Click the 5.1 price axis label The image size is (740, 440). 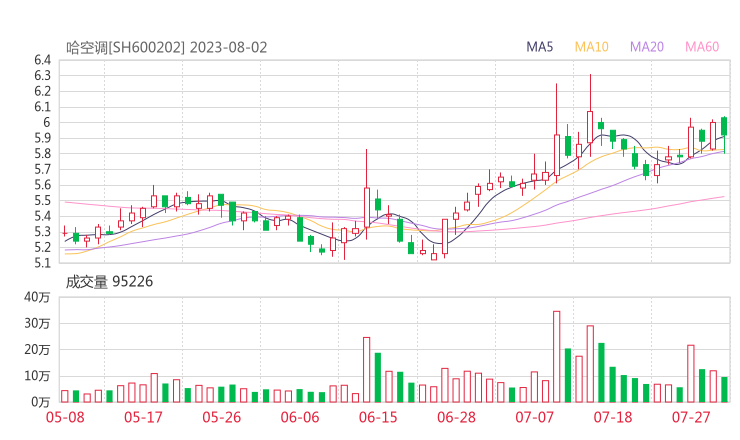(42, 263)
